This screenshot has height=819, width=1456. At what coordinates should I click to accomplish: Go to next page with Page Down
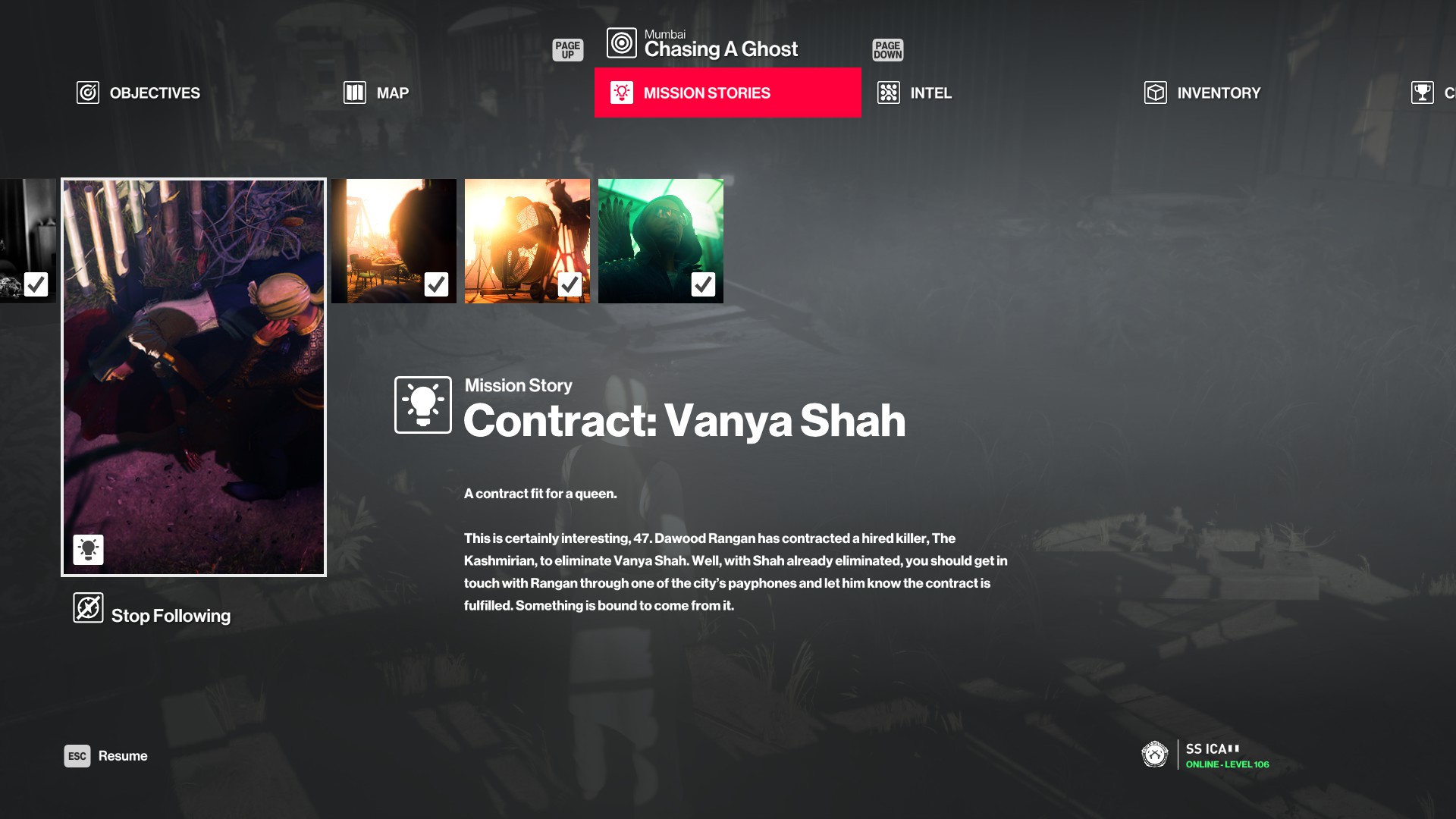tap(888, 50)
